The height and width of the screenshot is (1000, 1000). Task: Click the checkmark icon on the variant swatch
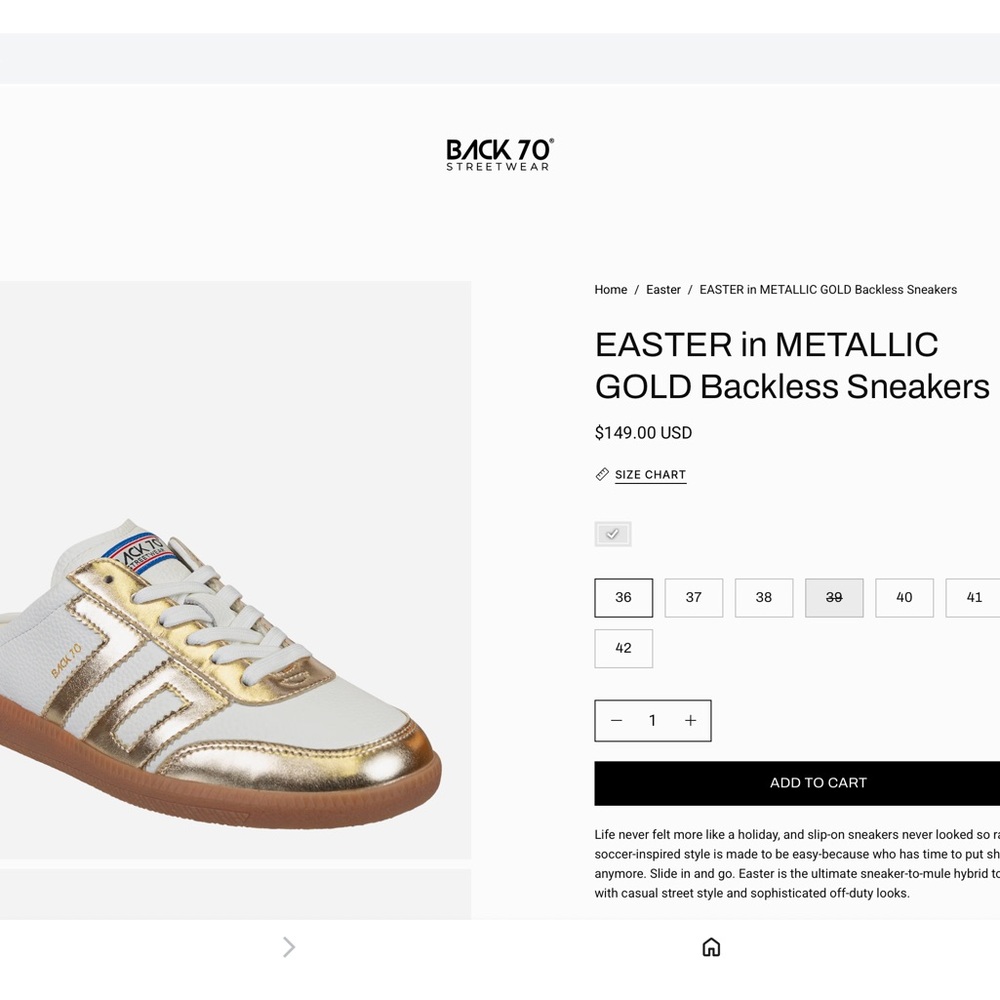[x=612, y=533]
